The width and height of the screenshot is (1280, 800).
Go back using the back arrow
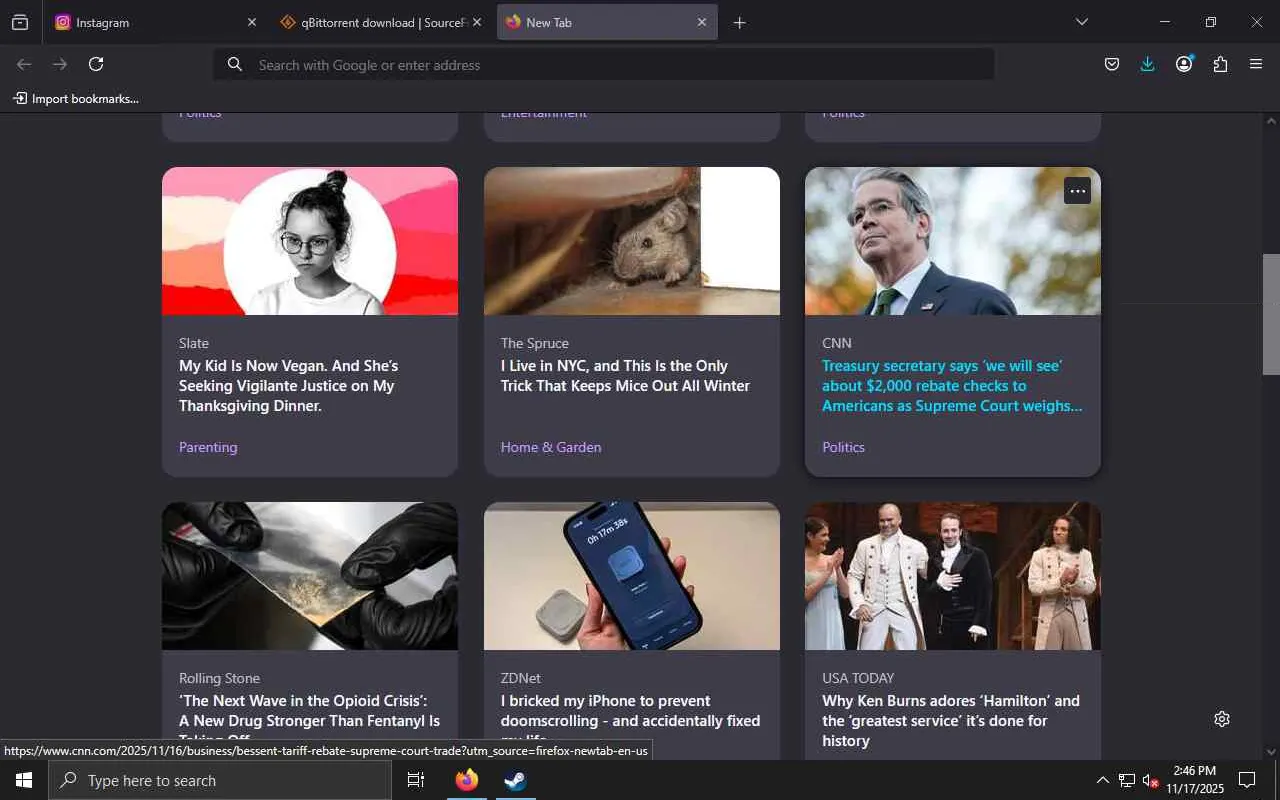tap(24, 64)
